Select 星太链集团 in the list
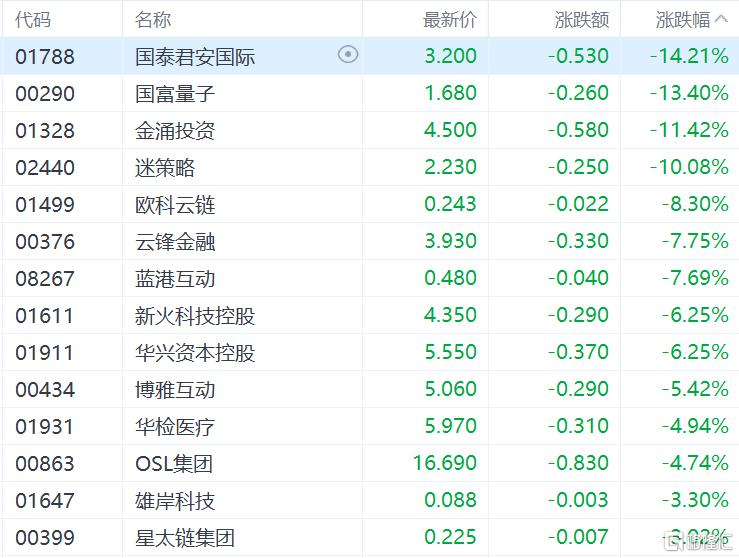Screen dimensions: 739x558 (185, 537)
